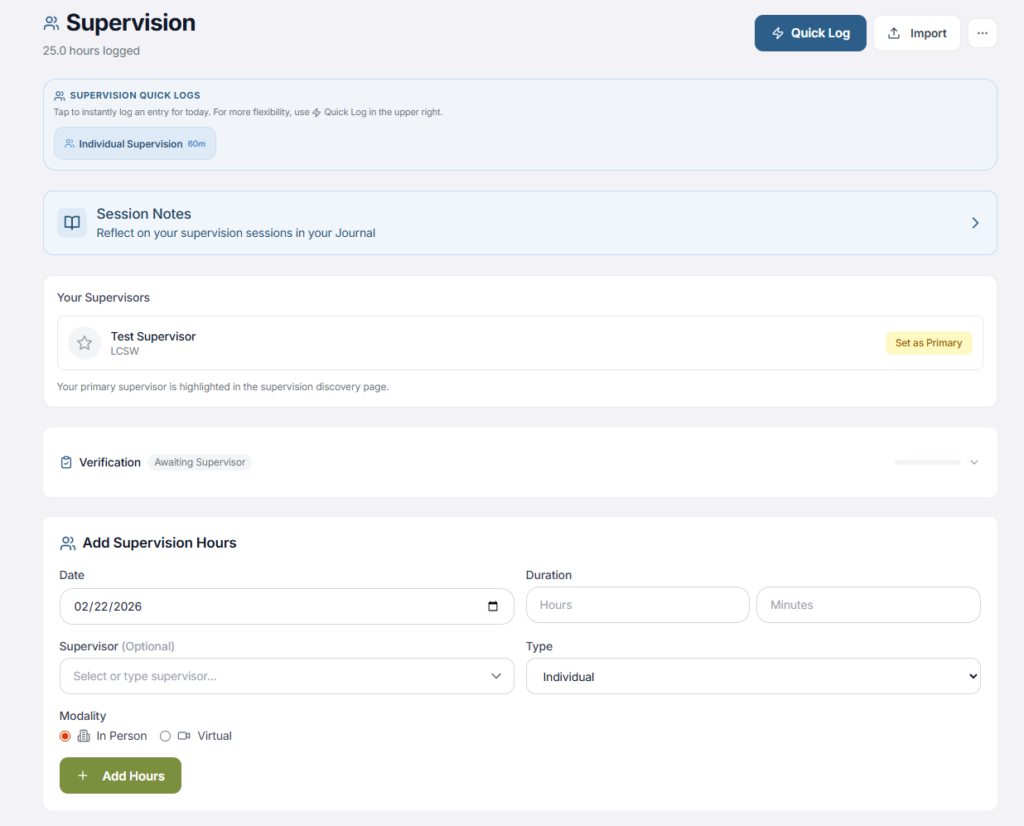Tap the Individual Supervision 60m quick log
This screenshot has width=1024, height=826.
click(x=135, y=144)
